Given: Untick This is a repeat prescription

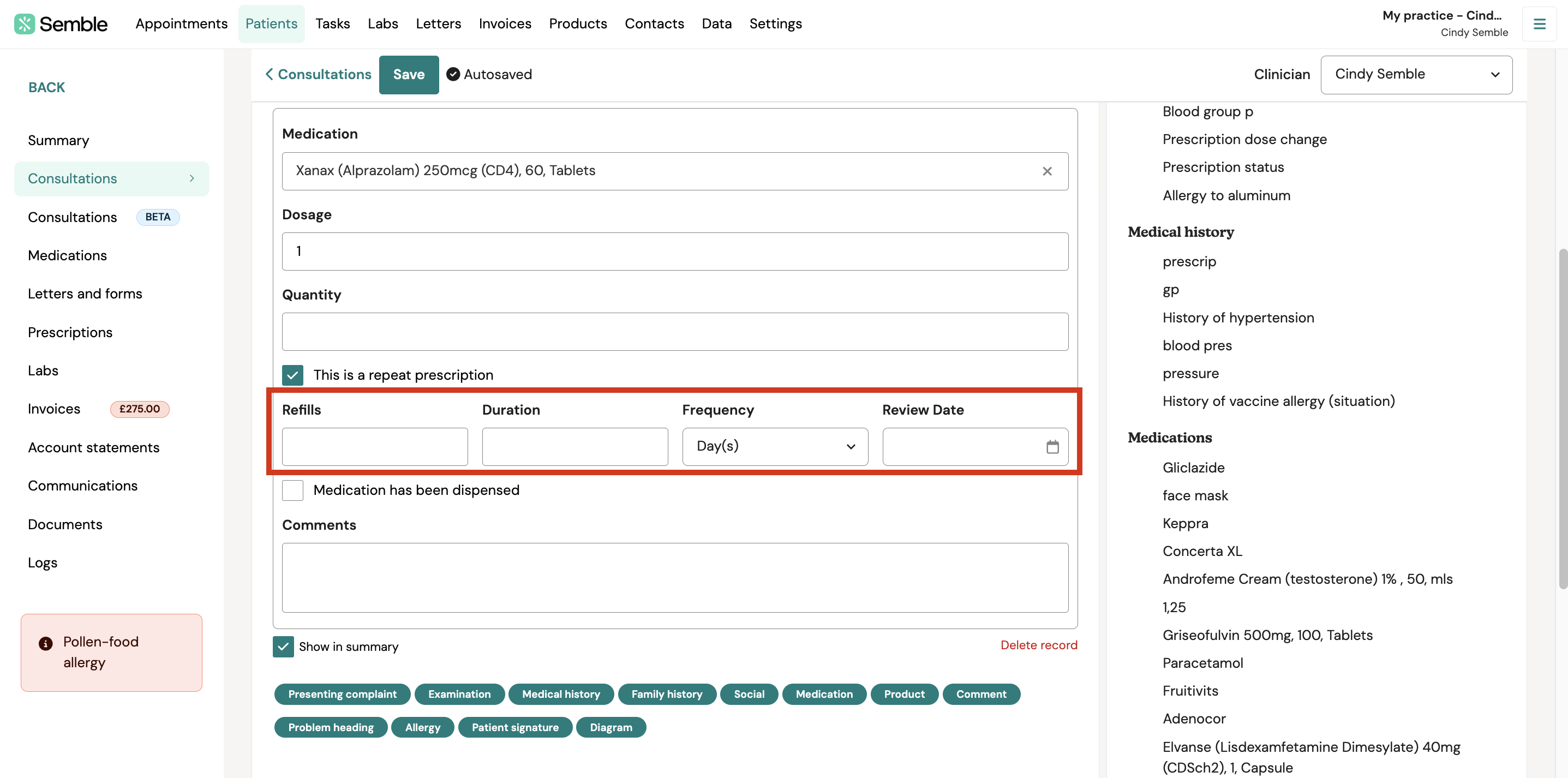Looking at the screenshot, I should point(293,375).
